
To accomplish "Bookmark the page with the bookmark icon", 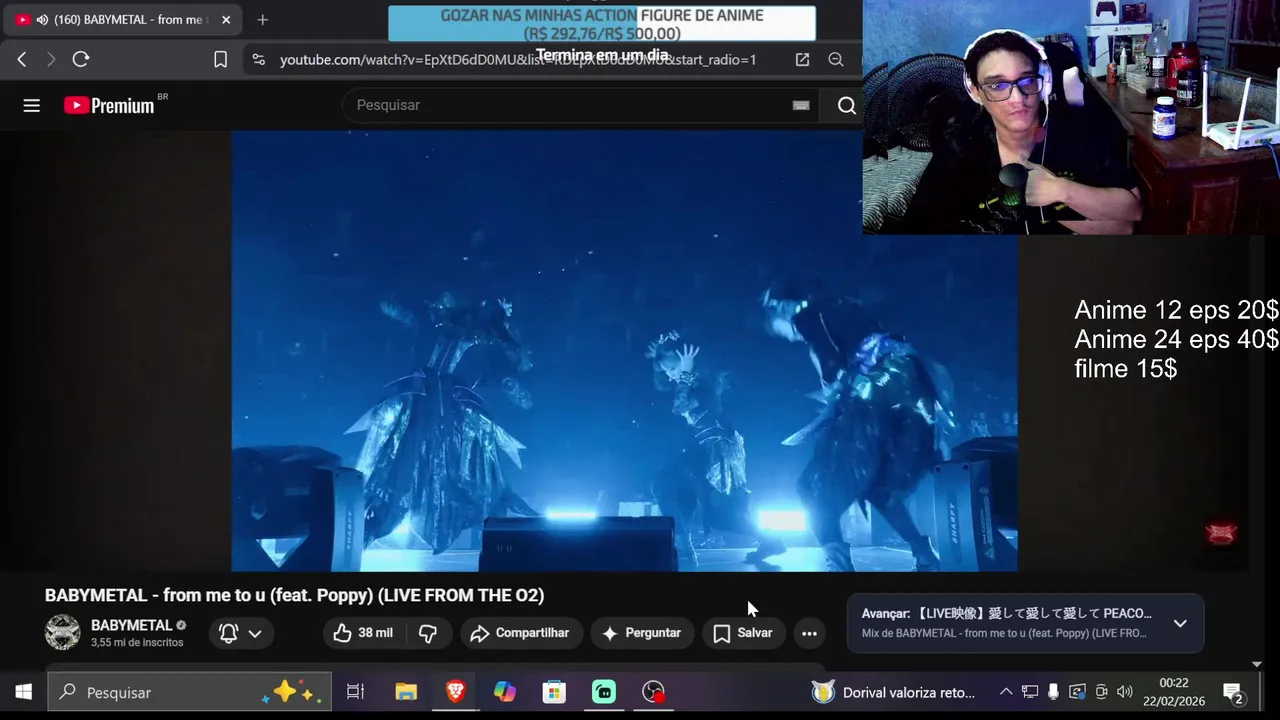I will [220, 60].
